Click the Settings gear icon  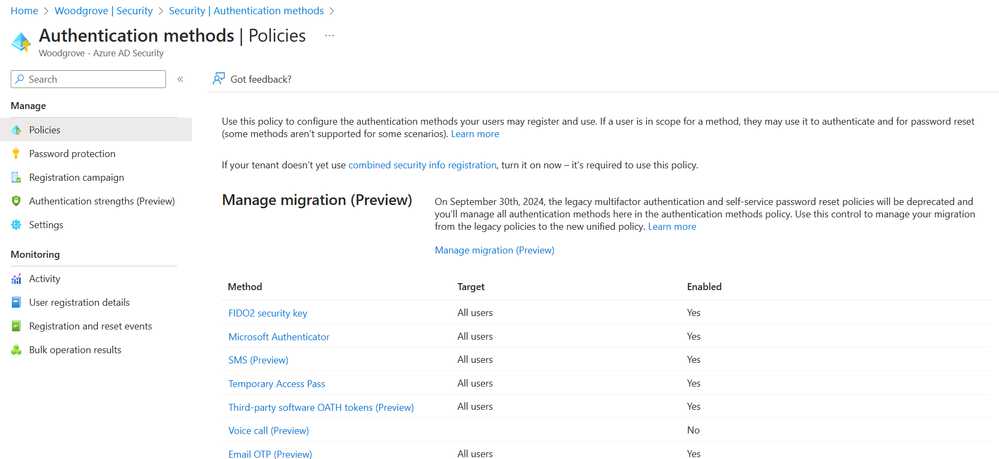[x=17, y=225]
